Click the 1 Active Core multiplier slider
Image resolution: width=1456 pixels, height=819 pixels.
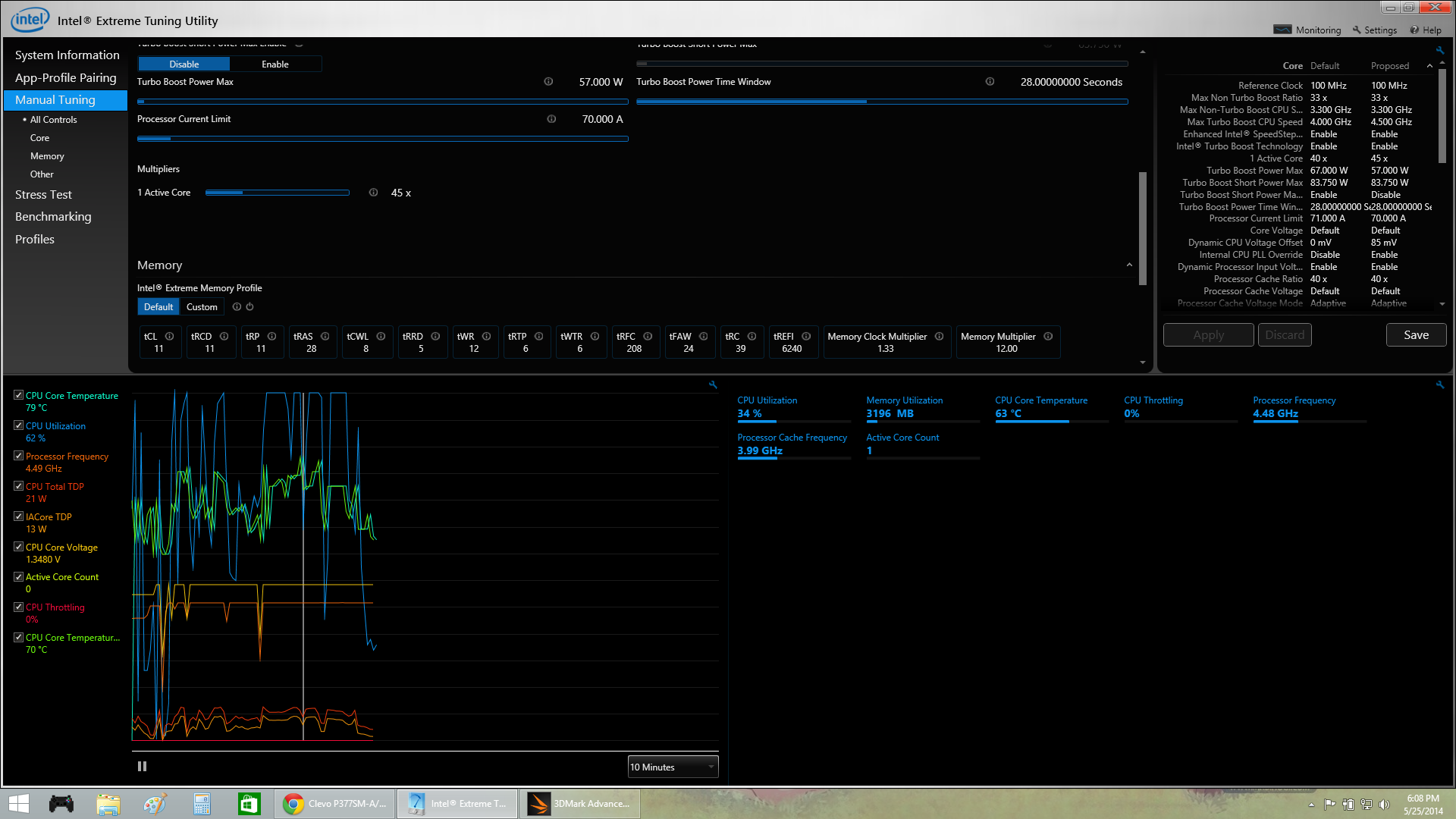(277, 193)
